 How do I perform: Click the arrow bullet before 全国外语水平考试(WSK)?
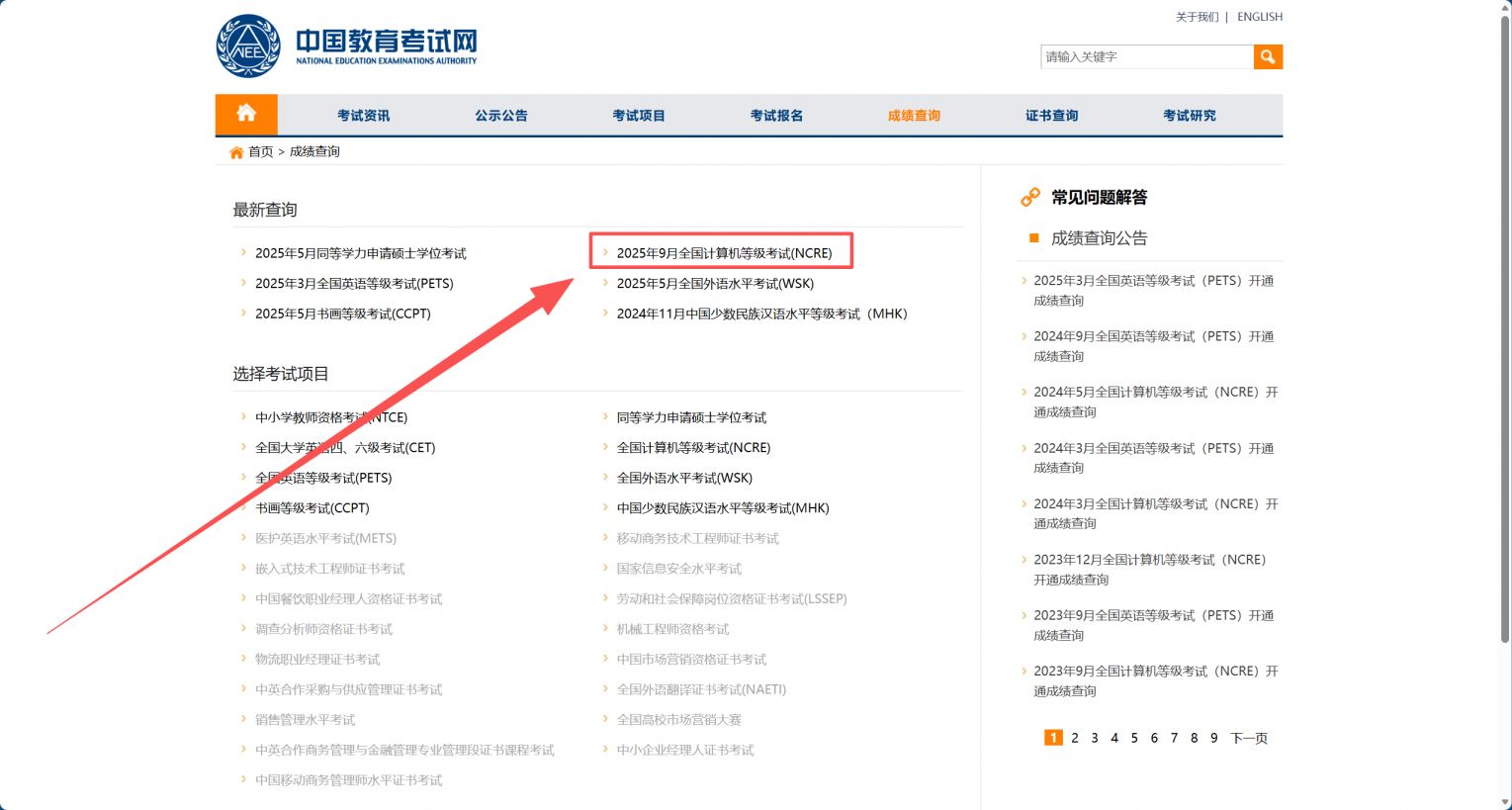(606, 478)
